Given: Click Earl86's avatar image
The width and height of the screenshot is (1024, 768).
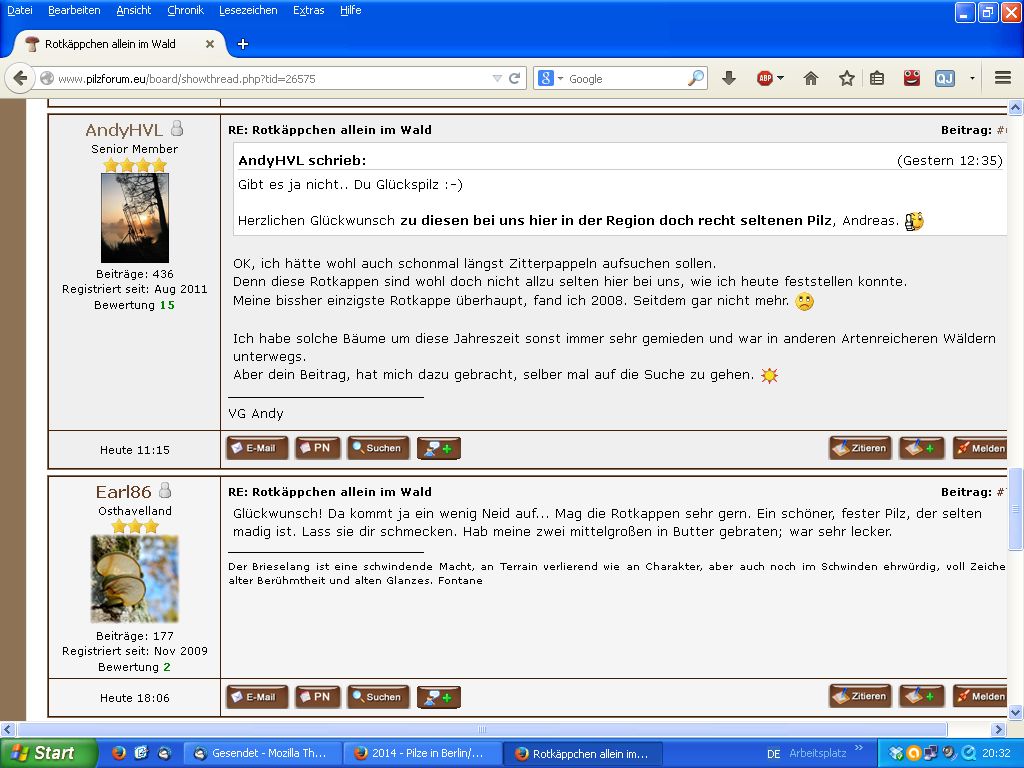Looking at the screenshot, I should [134, 578].
